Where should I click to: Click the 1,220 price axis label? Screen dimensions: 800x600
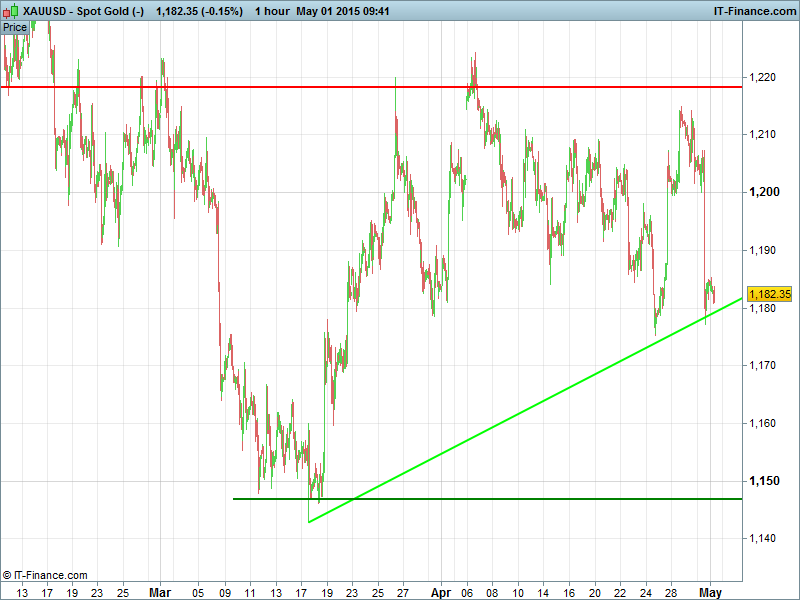764,76
